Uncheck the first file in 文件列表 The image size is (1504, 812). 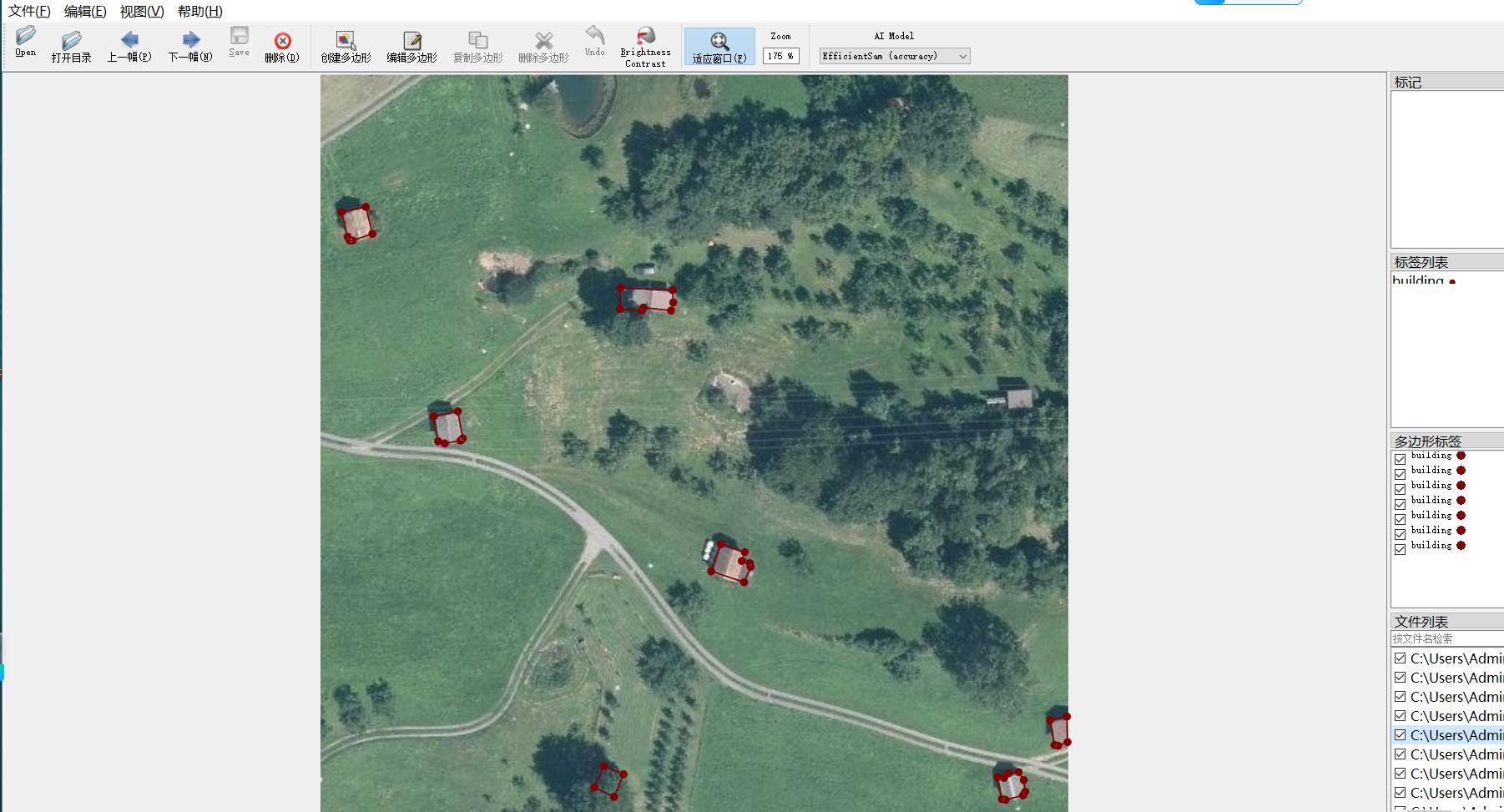coord(1400,658)
